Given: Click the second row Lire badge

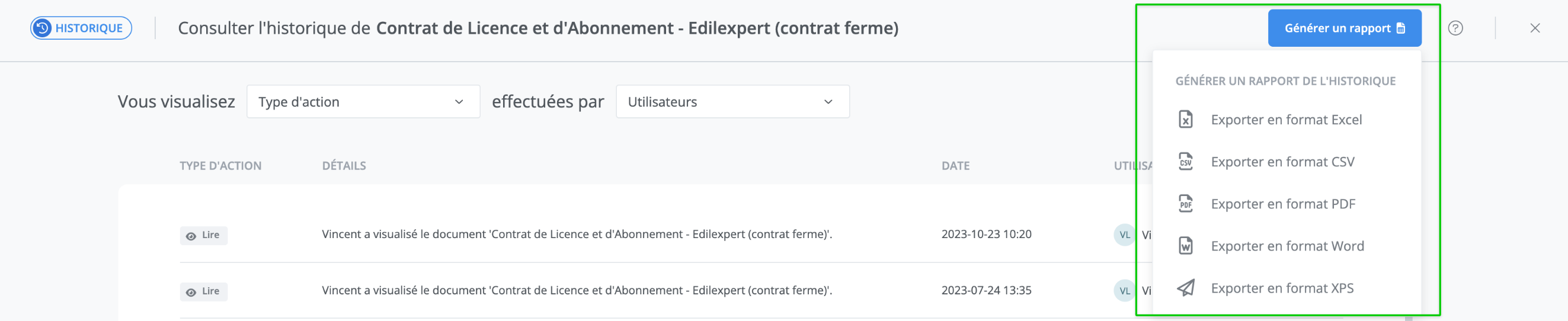Looking at the screenshot, I should (x=204, y=291).
